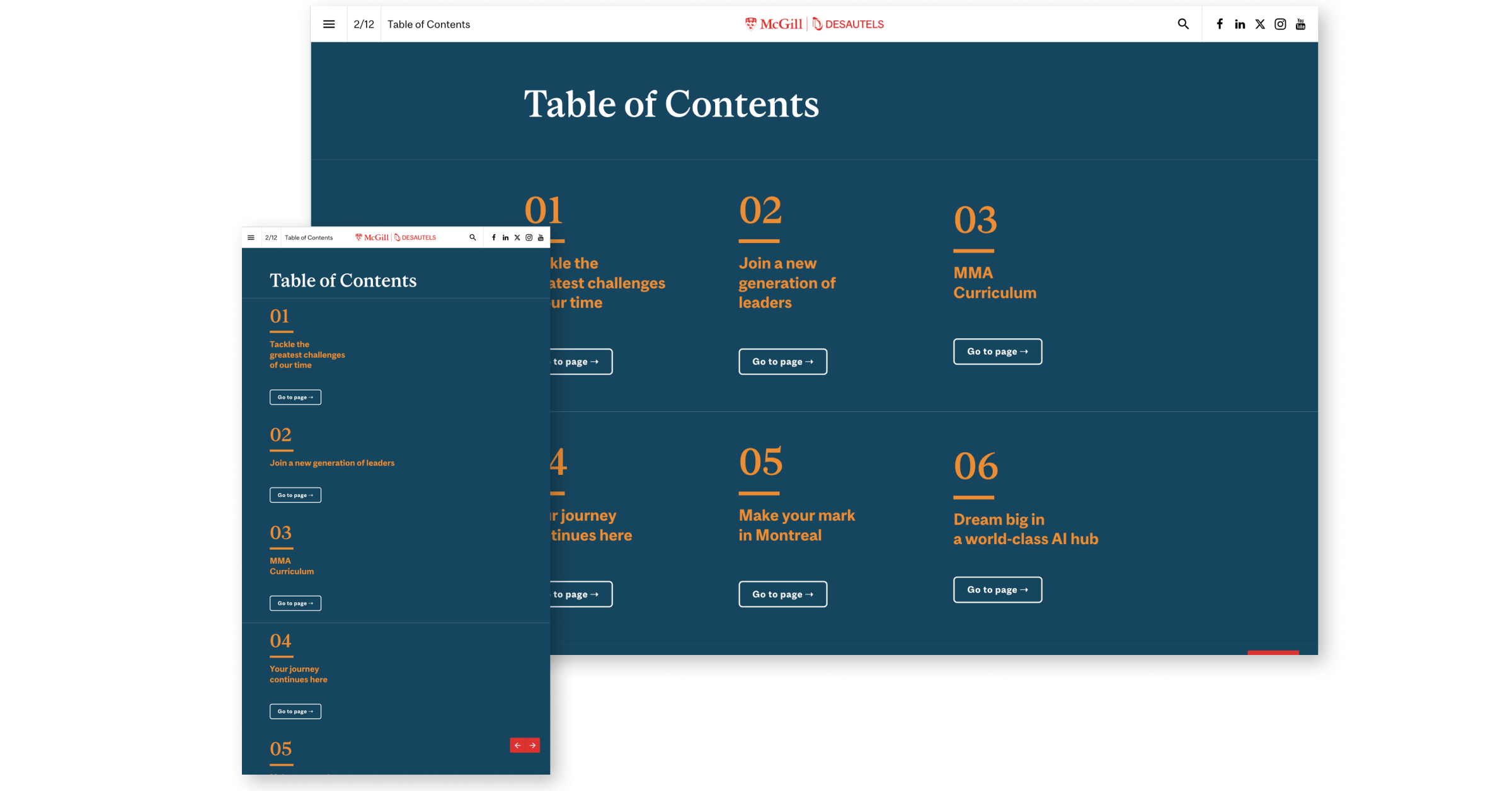Click 2/12 page indicator in large header

(x=364, y=24)
